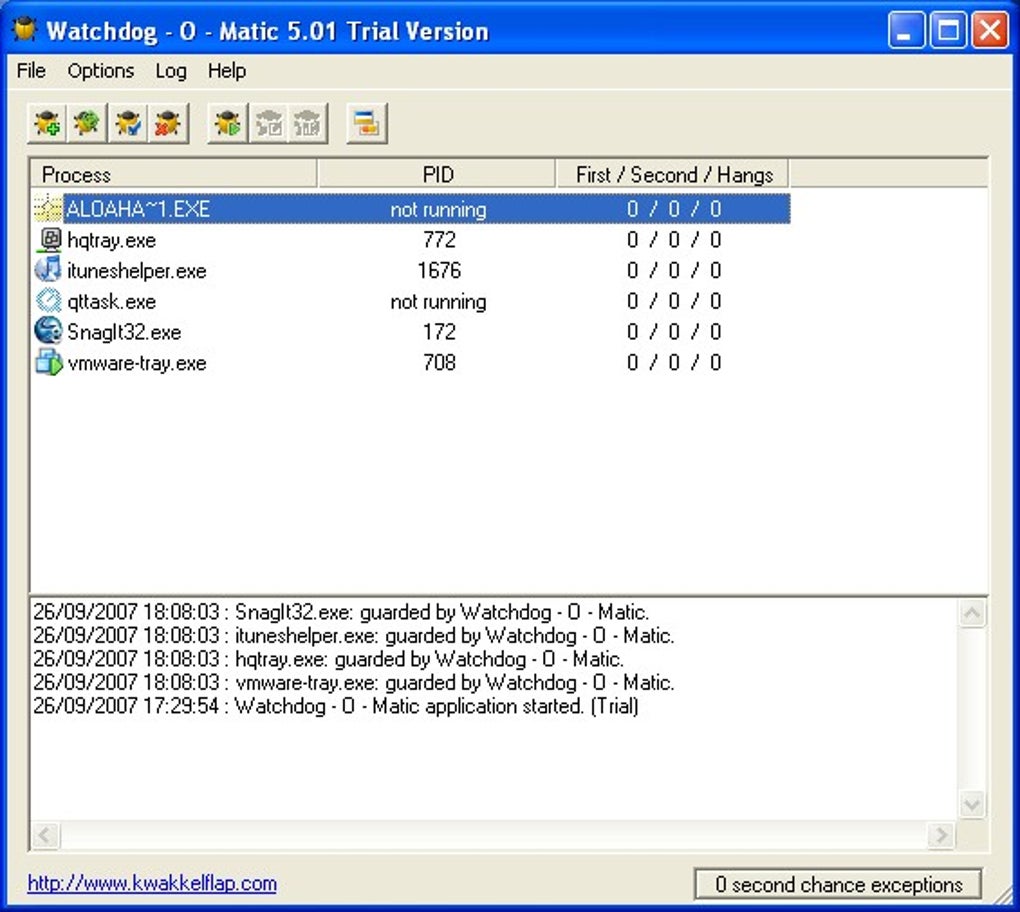Click log line about SnagIt32.exe guarded
Screen dimensions: 1020x912
pyautogui.click(x=341, y=611)
